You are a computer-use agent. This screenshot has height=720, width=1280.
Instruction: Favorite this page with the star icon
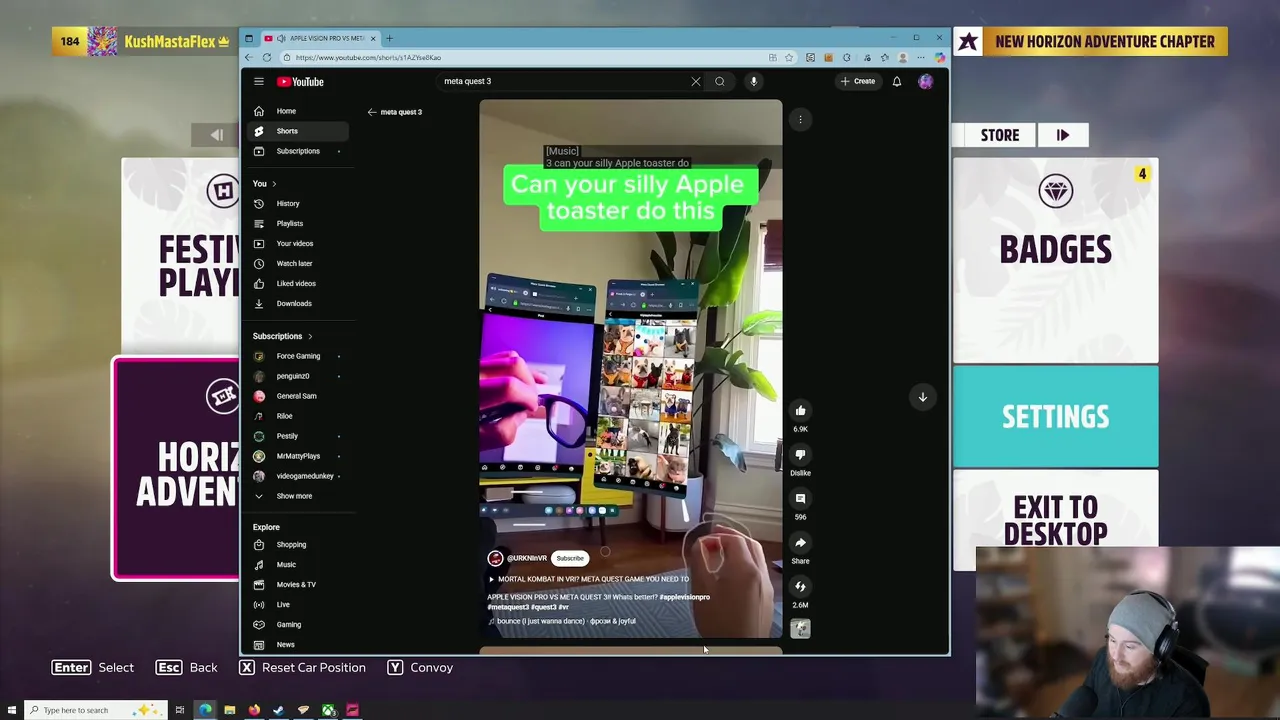[789, 57]
